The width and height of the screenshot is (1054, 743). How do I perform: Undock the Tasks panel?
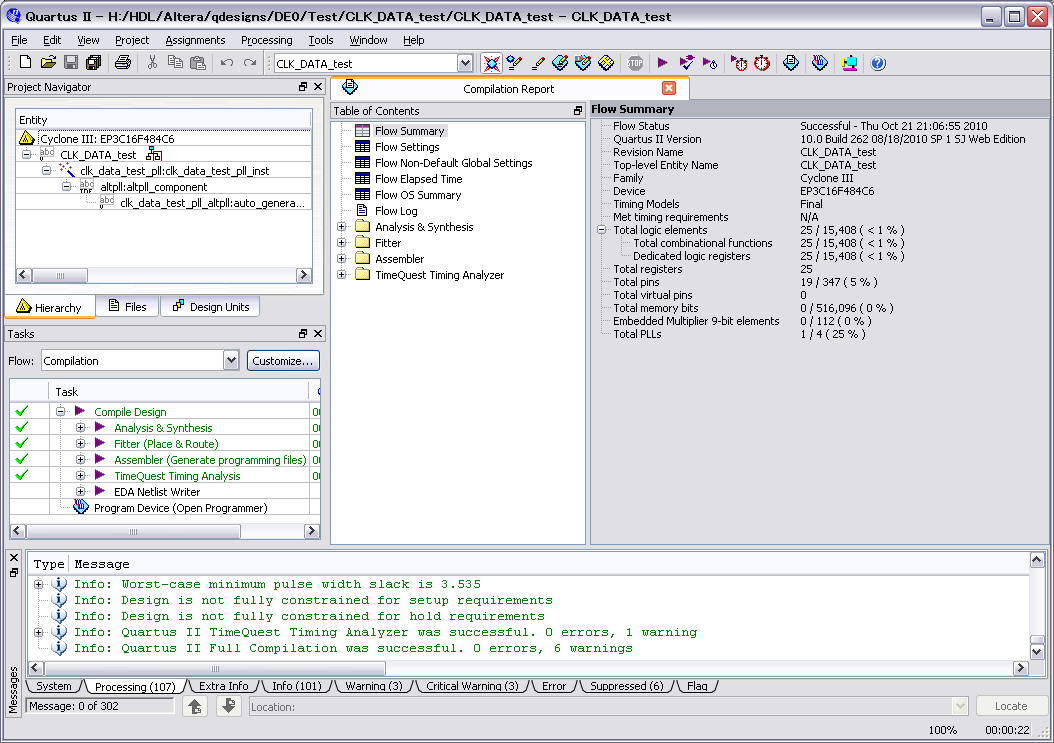[x=303, y=334]
